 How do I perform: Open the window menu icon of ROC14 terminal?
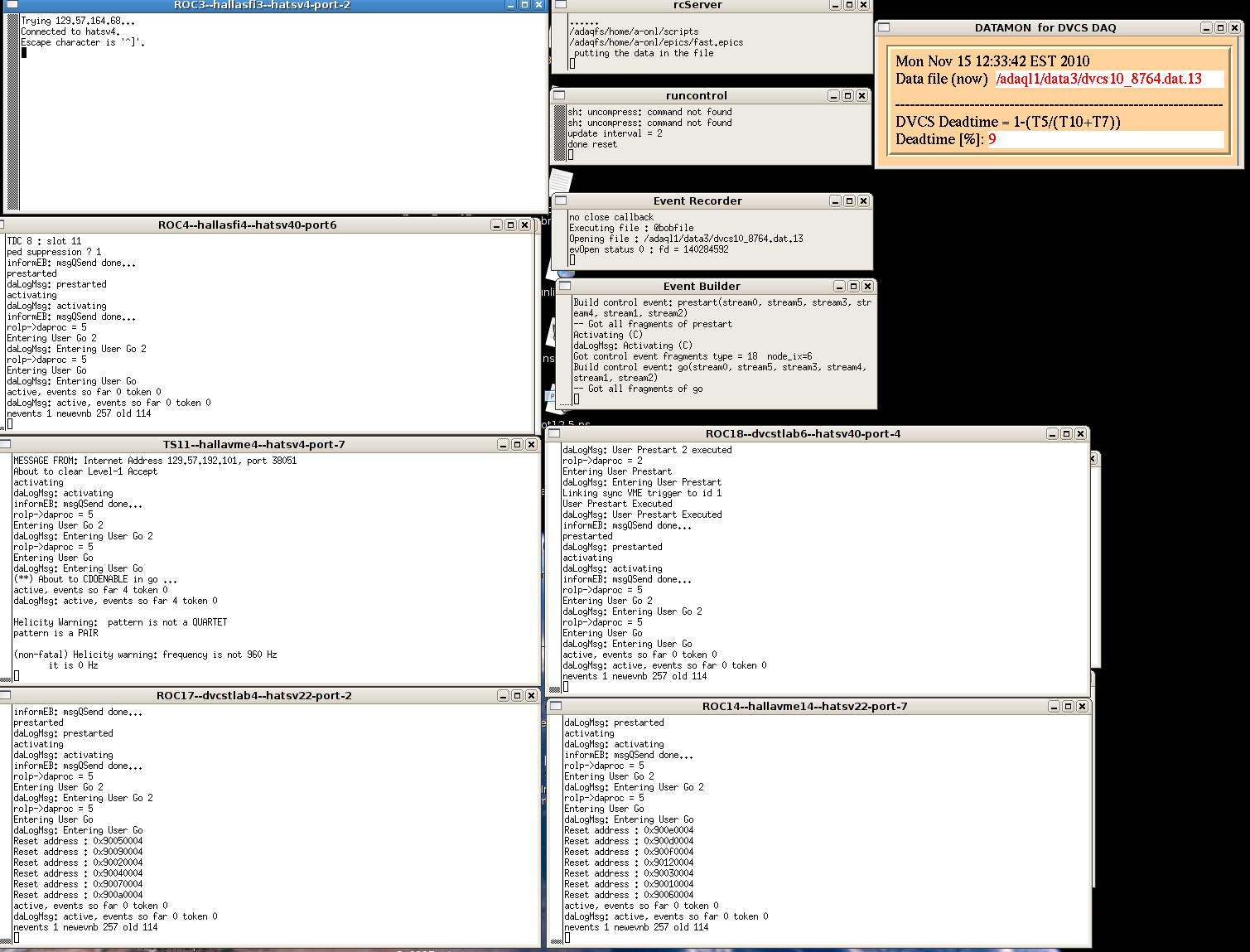(556, 706)
